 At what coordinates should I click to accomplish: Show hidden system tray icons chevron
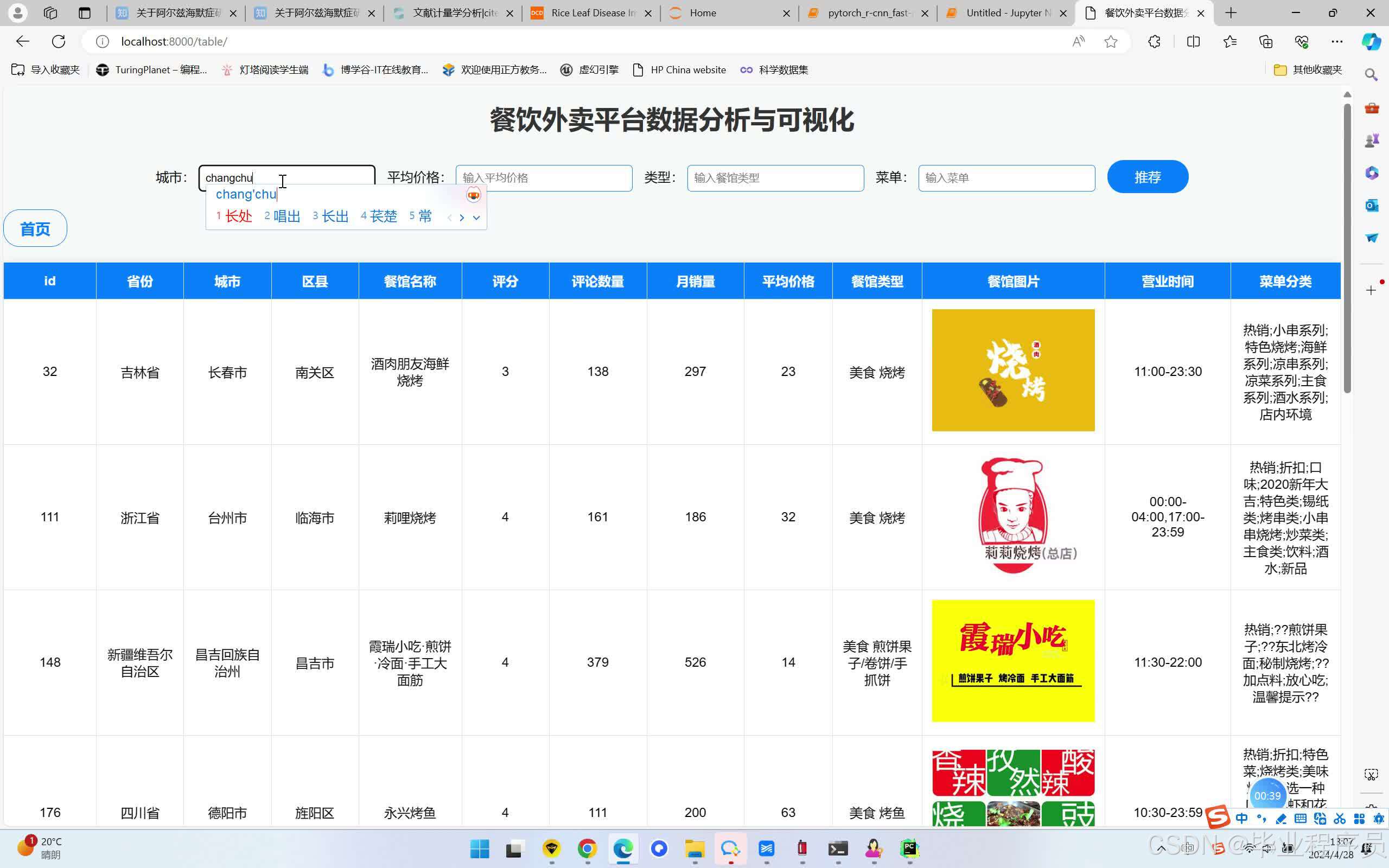click(x=1161, y=848)
